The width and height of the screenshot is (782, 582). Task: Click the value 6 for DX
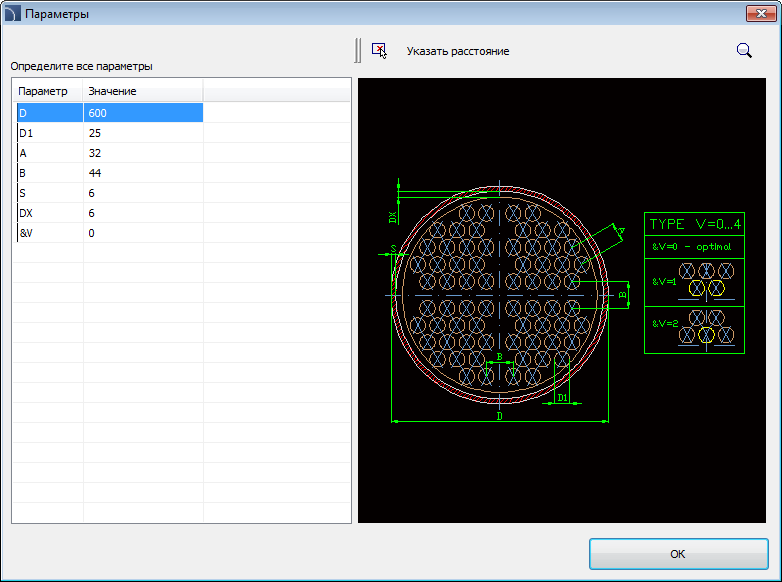tap(143, 213)
